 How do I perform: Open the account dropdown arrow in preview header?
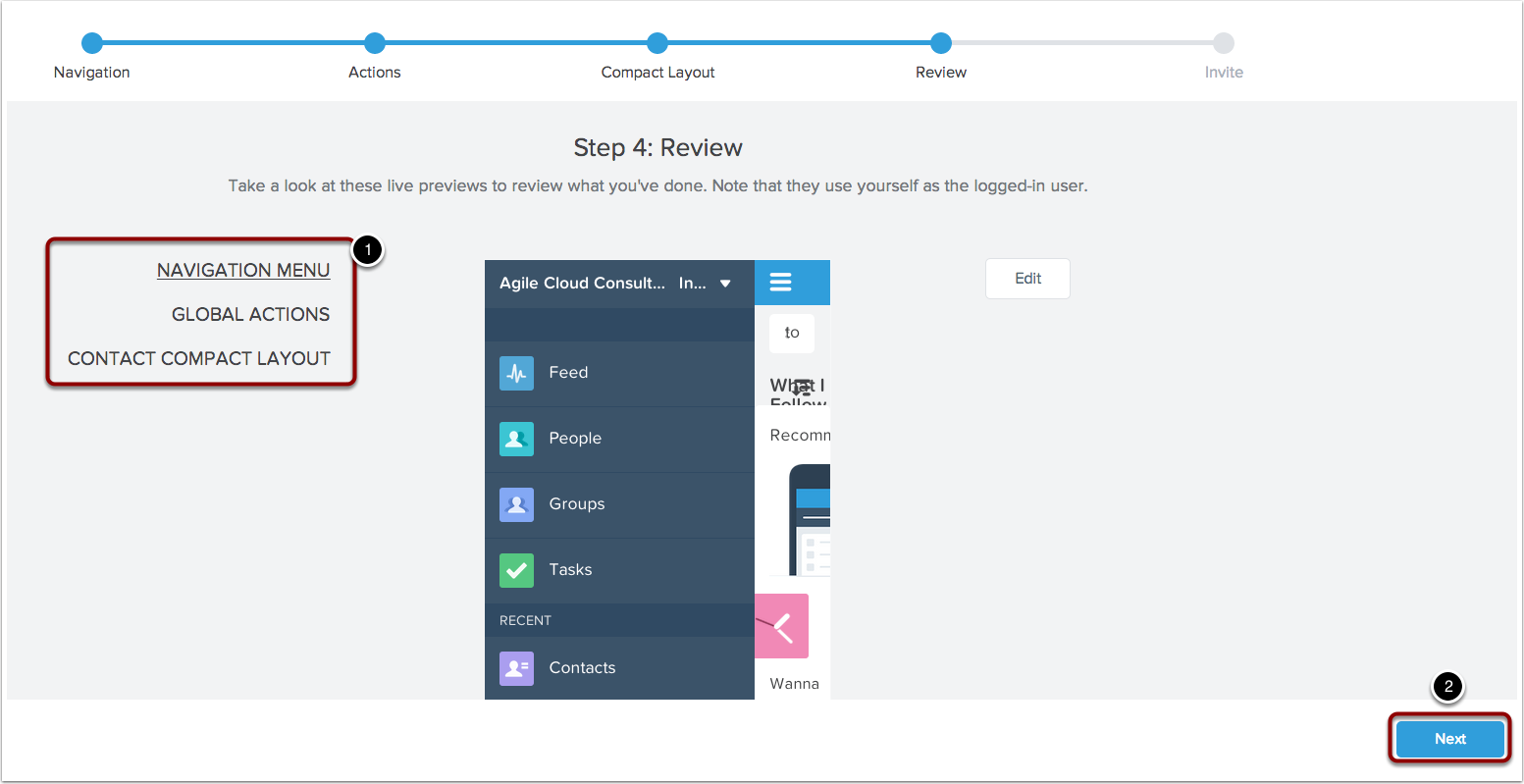[x=725, y=284]
